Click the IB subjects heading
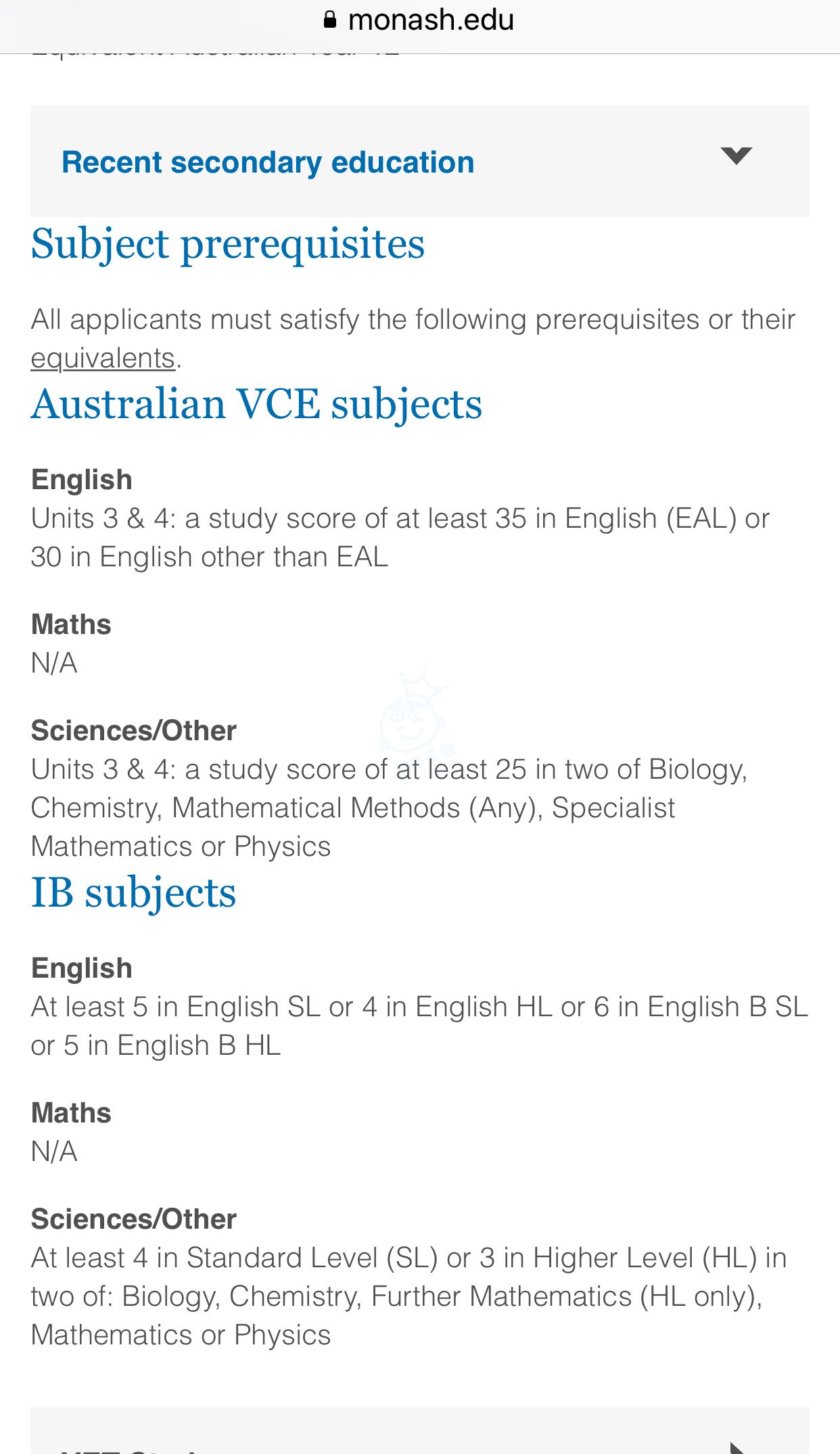 pyautogui.click(x=133, y=892)
